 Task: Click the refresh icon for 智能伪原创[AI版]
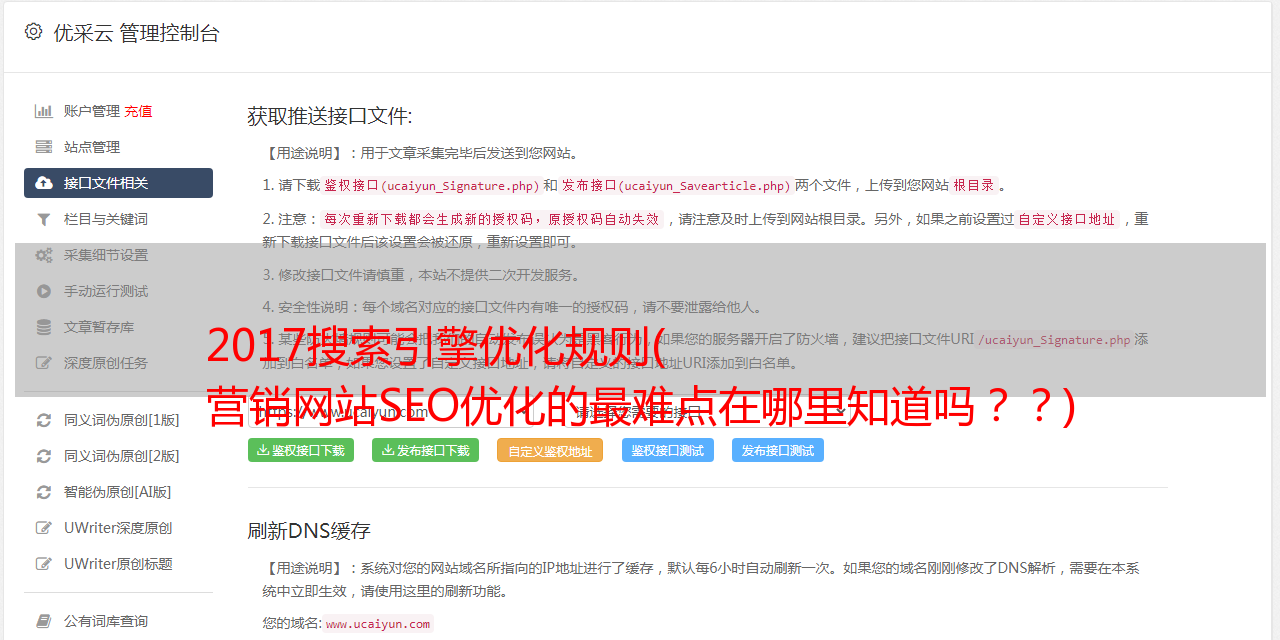pos(44,492)
